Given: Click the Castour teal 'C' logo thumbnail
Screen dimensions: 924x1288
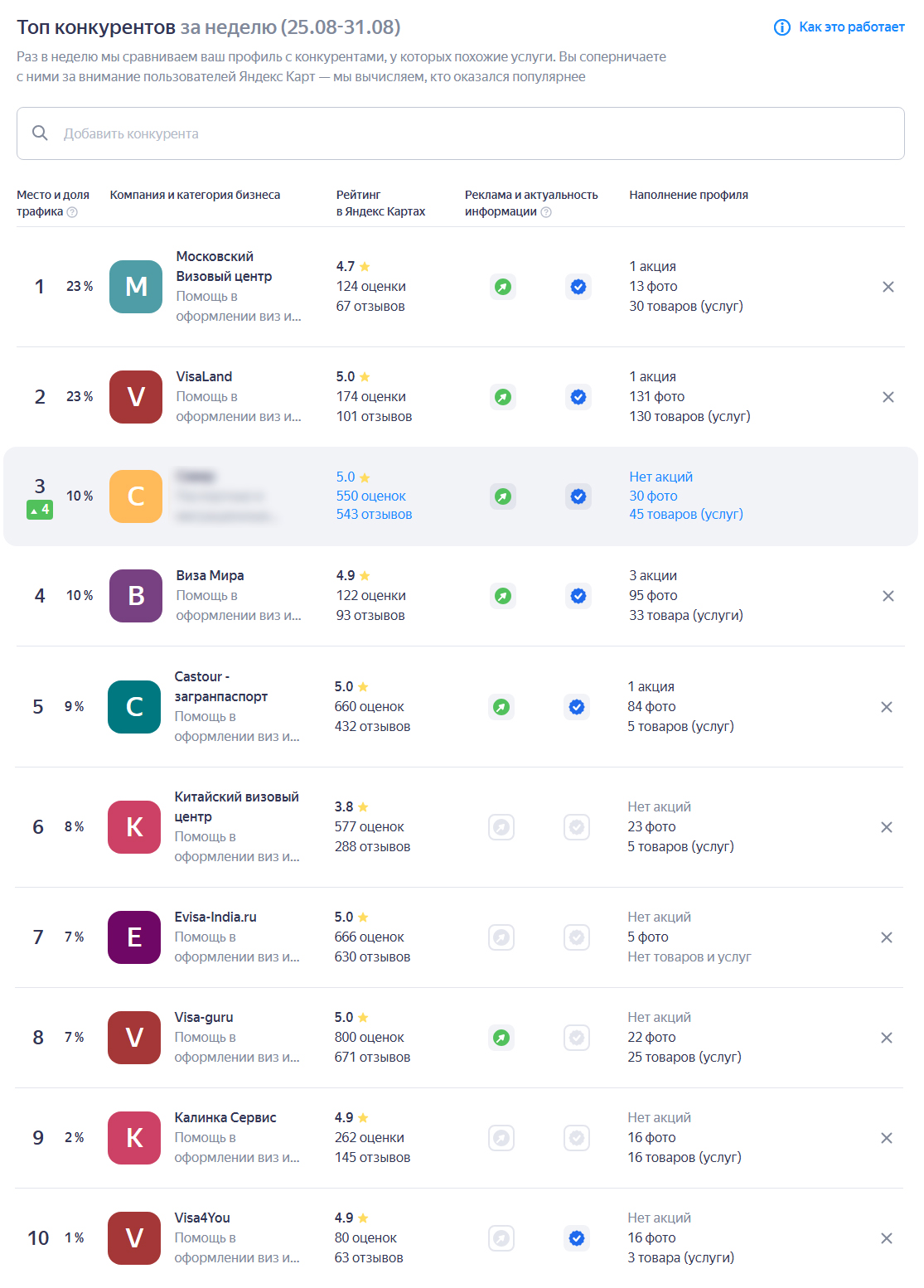Looking at the screenshot, I should [x=134, y=707].
